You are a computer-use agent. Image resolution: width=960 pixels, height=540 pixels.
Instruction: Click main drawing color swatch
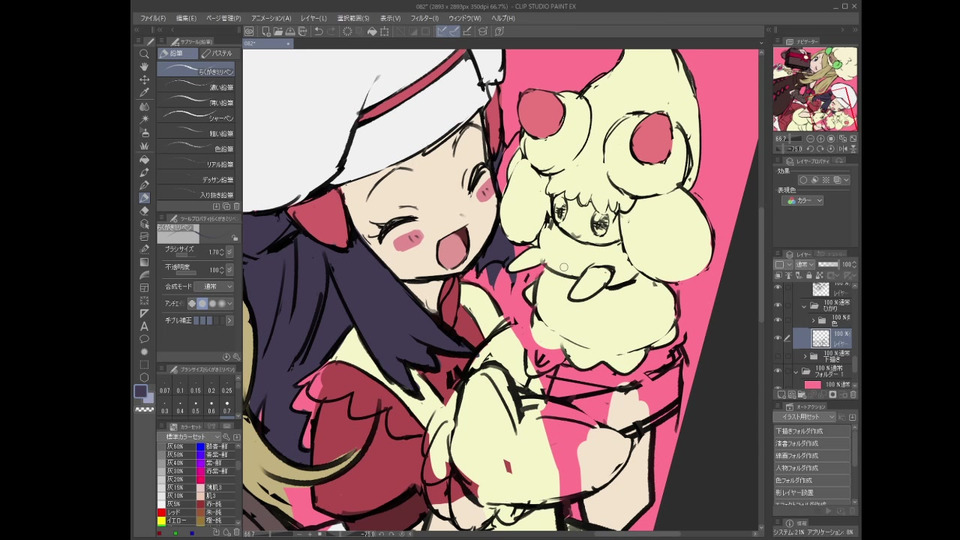141,391
